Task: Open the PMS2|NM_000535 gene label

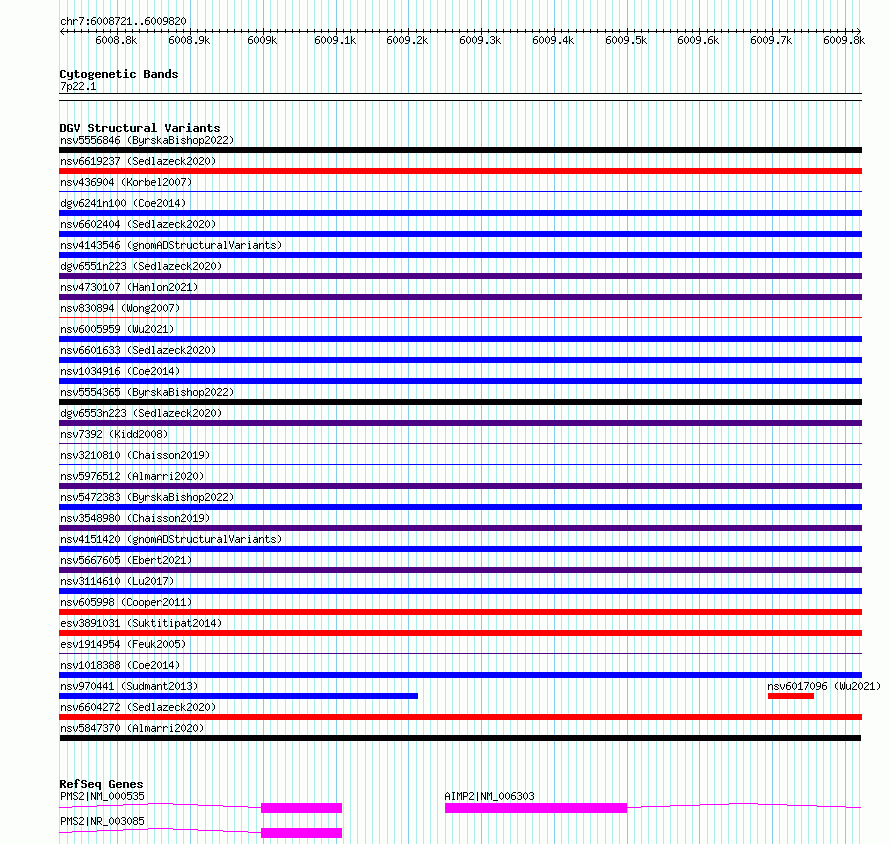Action: tap(102, 796)
